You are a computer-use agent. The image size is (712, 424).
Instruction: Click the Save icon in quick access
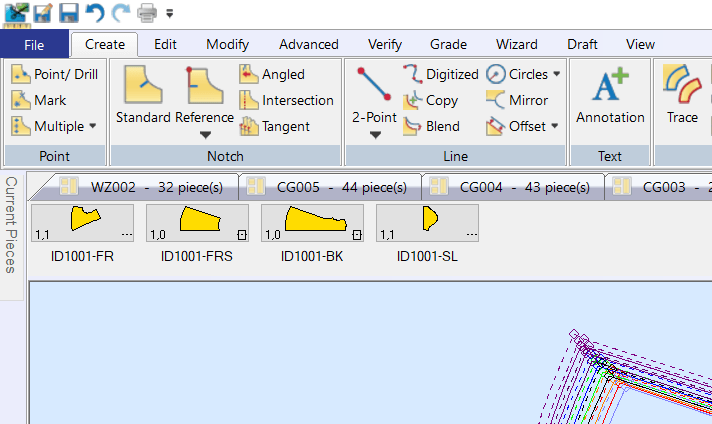click(69, 13)
